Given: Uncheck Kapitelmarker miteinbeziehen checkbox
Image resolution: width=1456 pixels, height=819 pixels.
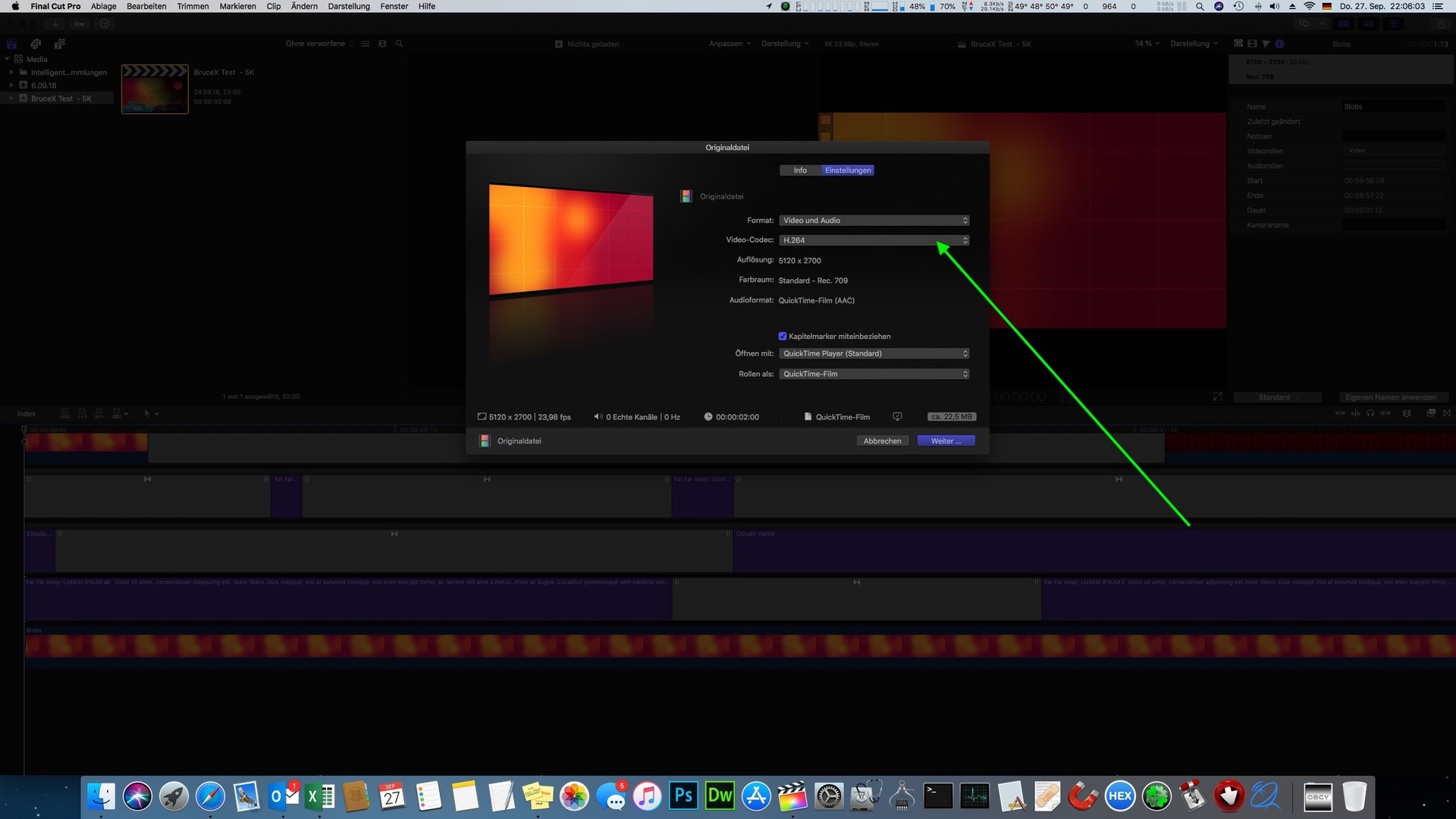Looking at the screenshot, I should [783, 336].
